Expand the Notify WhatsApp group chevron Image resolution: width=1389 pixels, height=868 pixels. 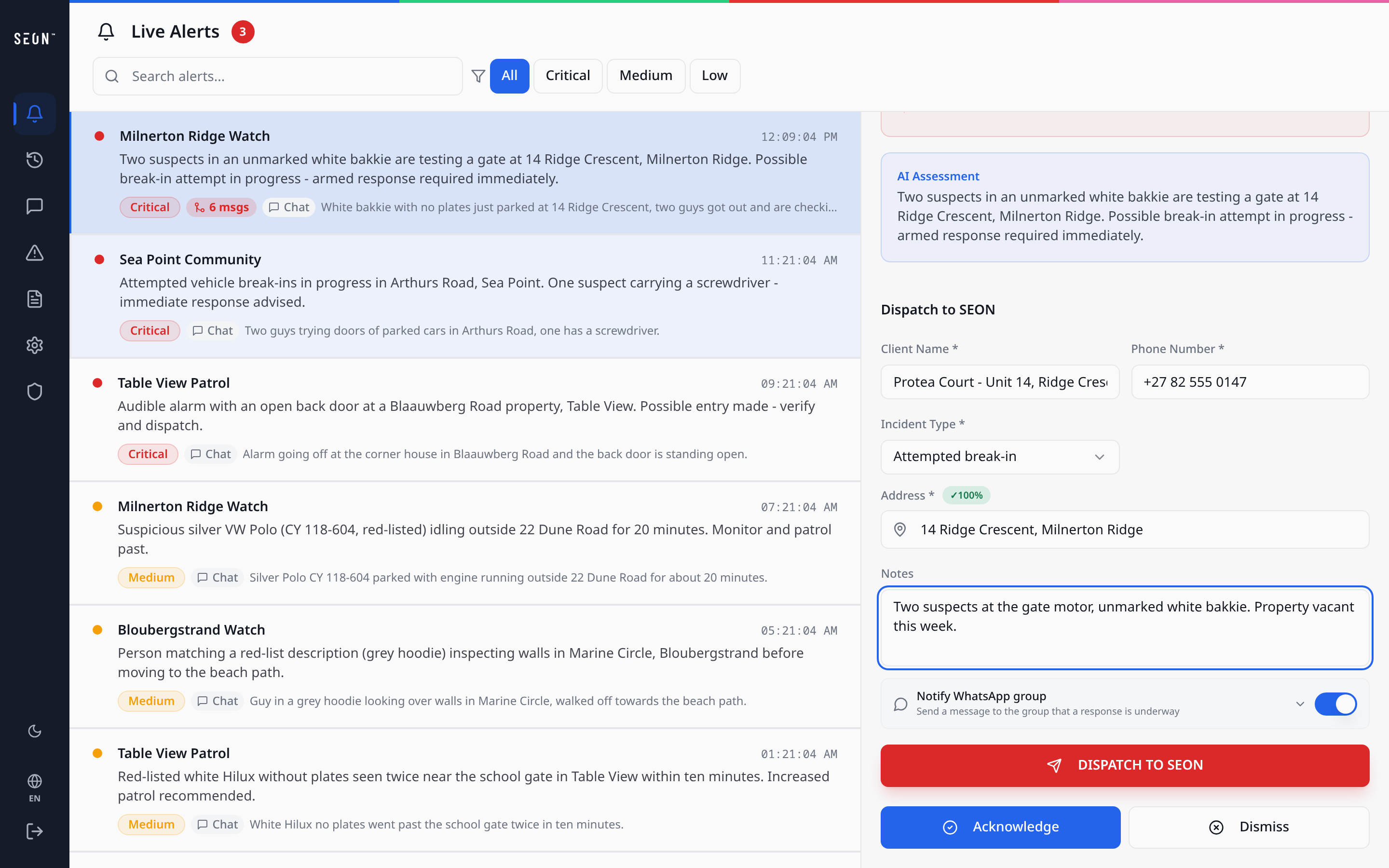tap(1300, 704)
